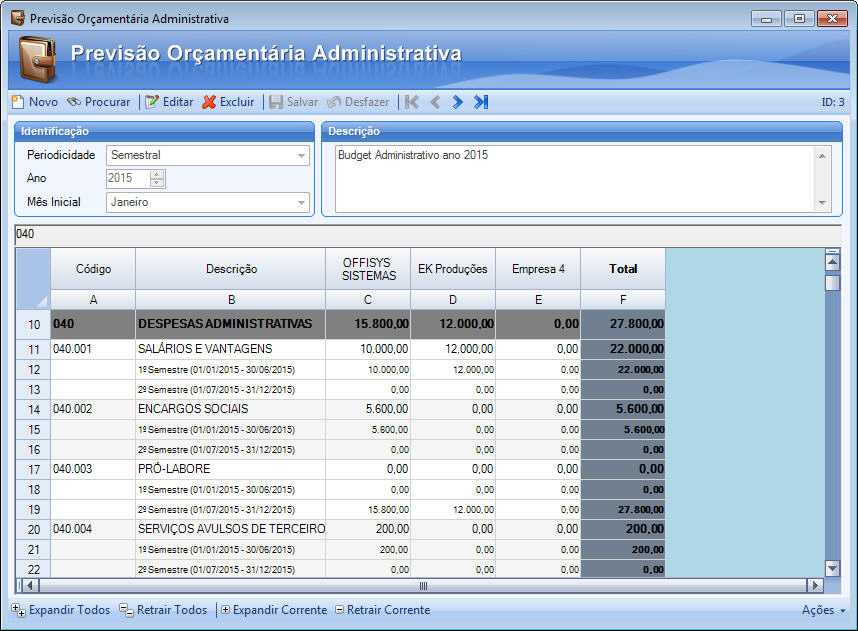Select the Código column header

[93, 269]
